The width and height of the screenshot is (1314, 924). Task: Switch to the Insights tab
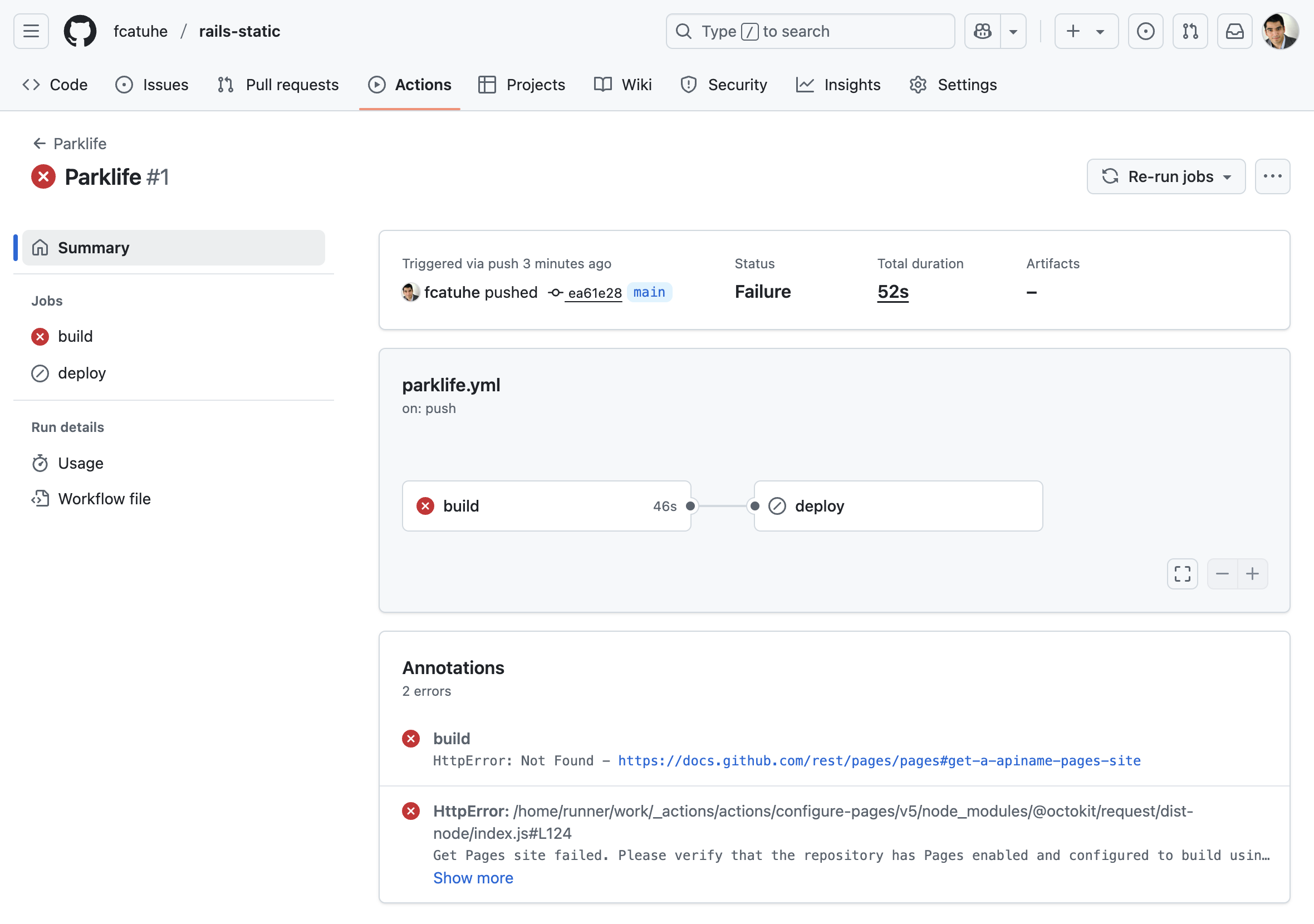[838, 85]
